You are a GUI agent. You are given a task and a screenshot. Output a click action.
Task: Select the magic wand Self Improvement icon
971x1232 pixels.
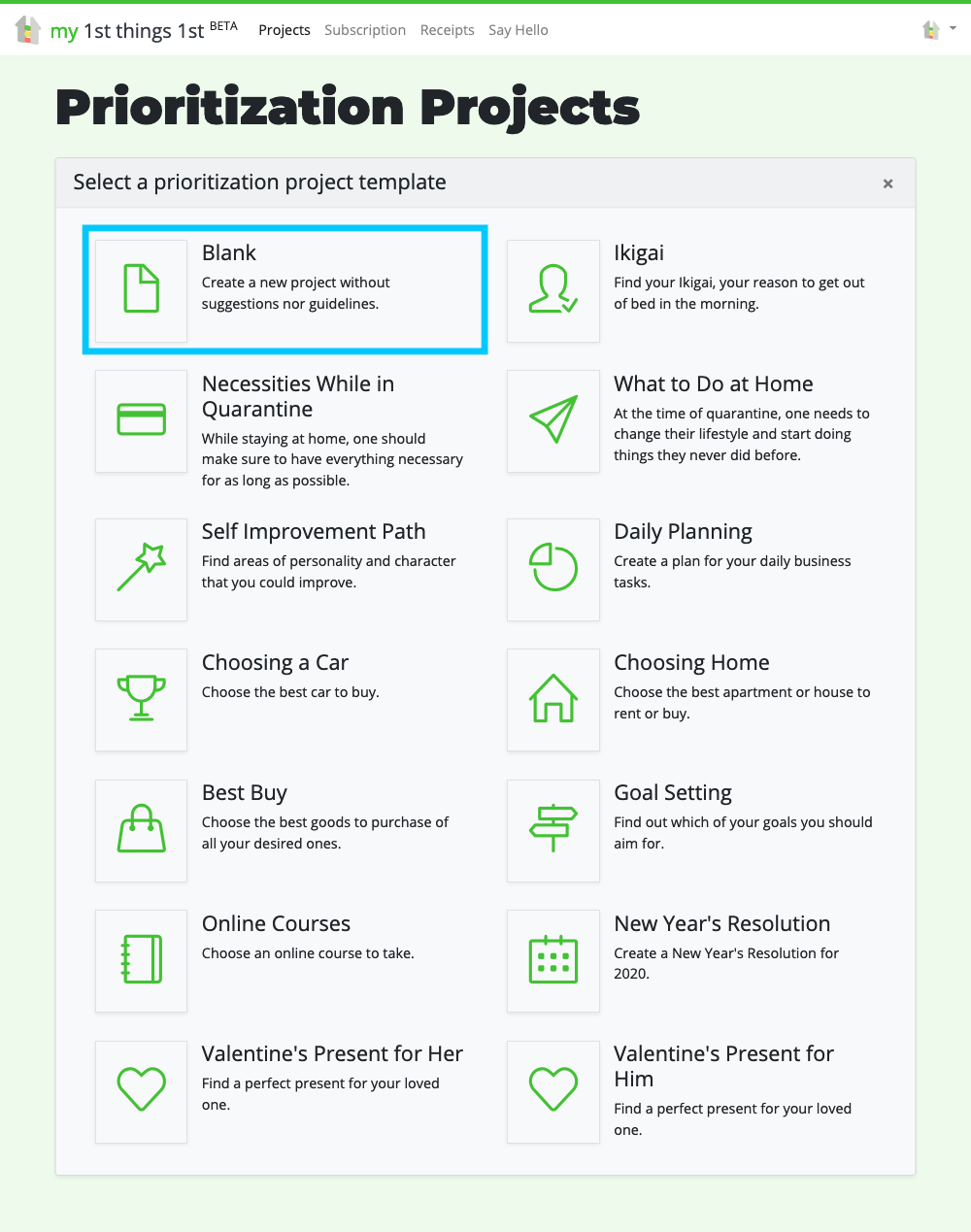[141, 569]
